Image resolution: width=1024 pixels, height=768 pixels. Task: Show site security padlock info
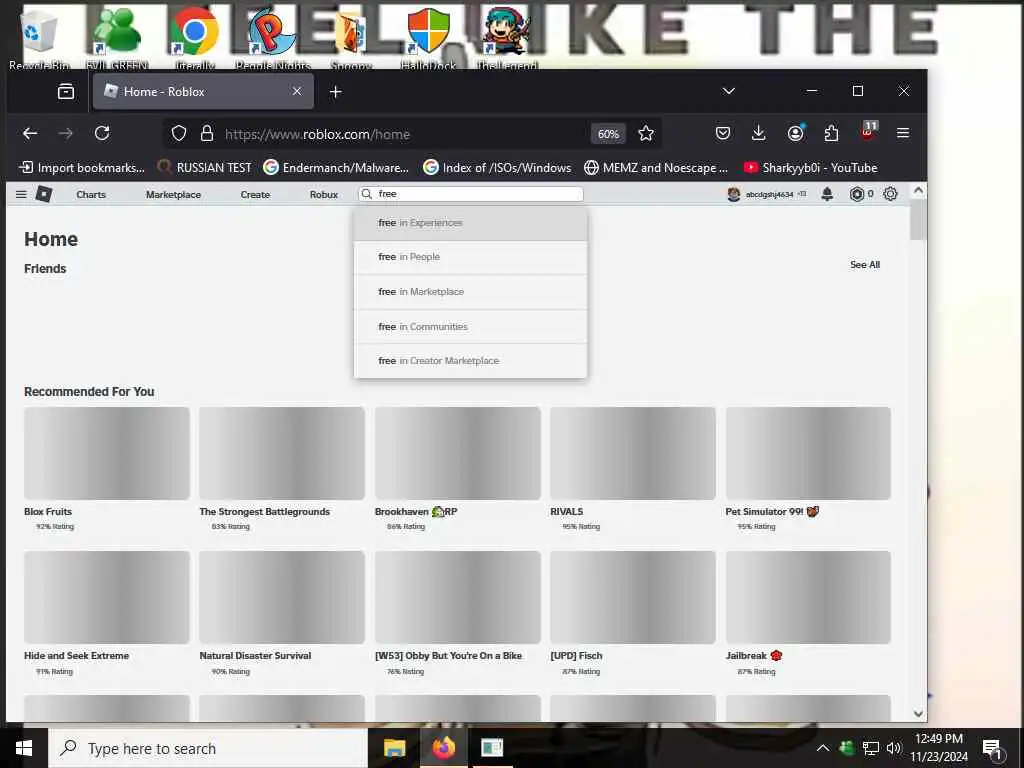pos(207,134)
